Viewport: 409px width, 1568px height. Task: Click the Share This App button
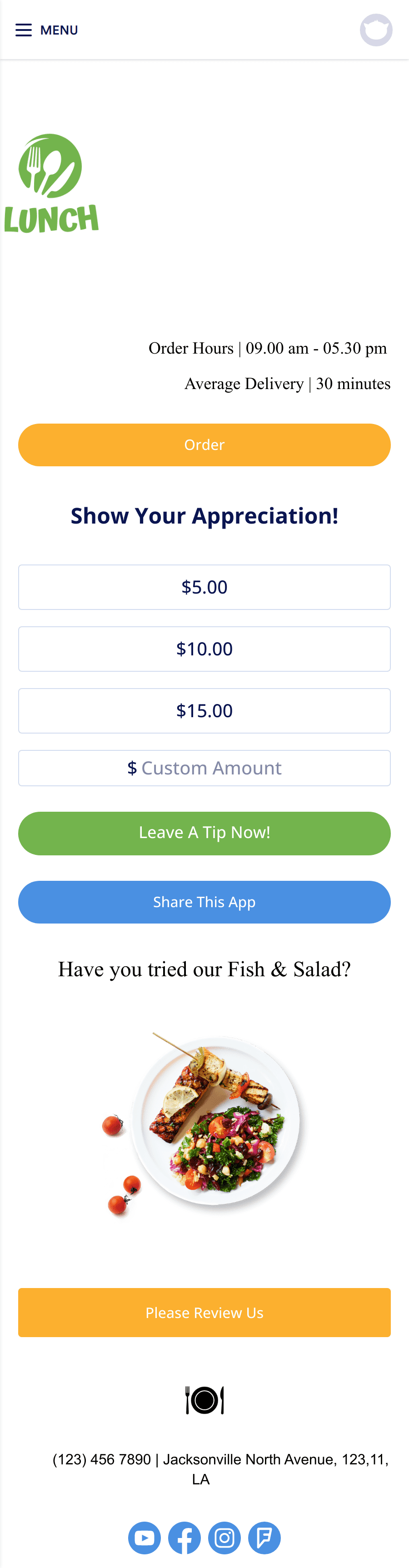(204, 902)
